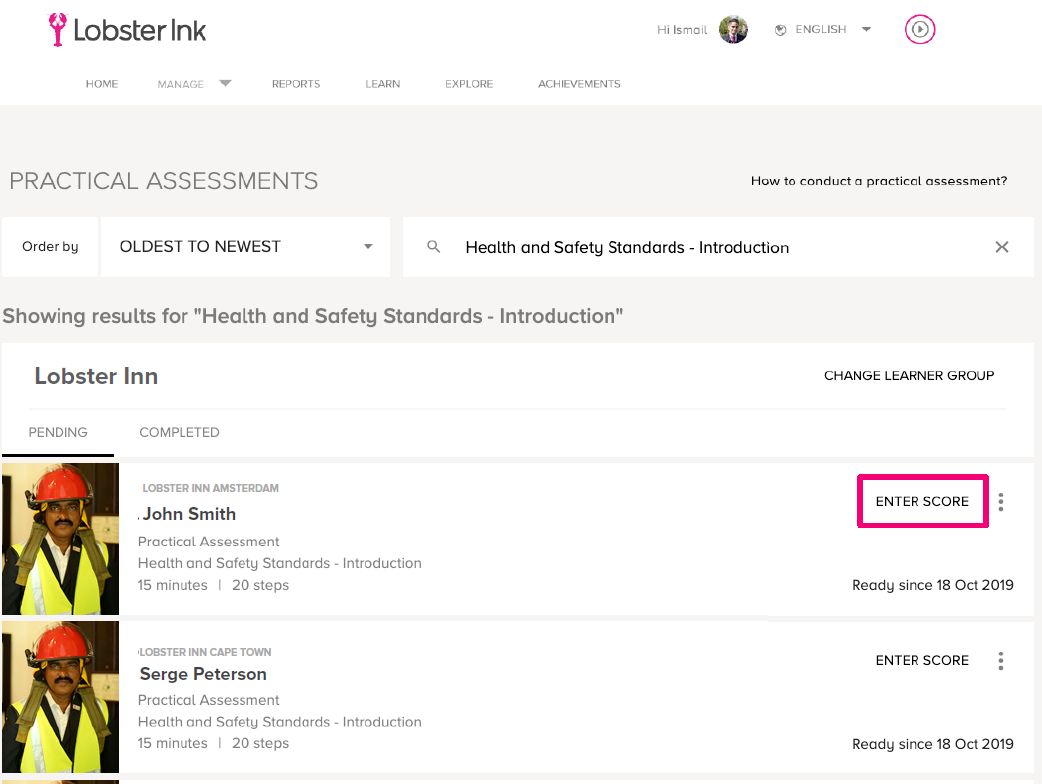Click 'Practical Assessment' in Serge Peterson's row
The image size is (1042, 784).
coord(208,700)
